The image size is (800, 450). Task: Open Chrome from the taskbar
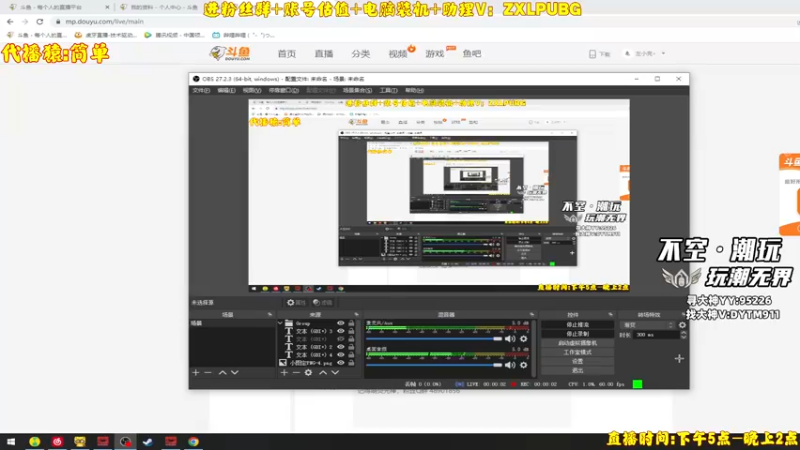tap(193, 441)
